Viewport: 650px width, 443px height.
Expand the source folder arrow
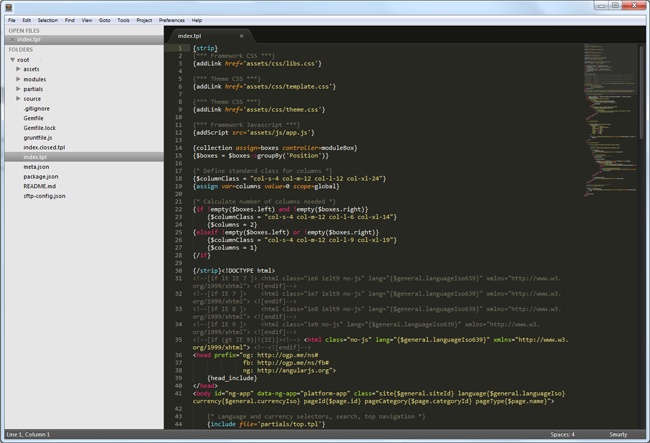click(x=18, y=99)
